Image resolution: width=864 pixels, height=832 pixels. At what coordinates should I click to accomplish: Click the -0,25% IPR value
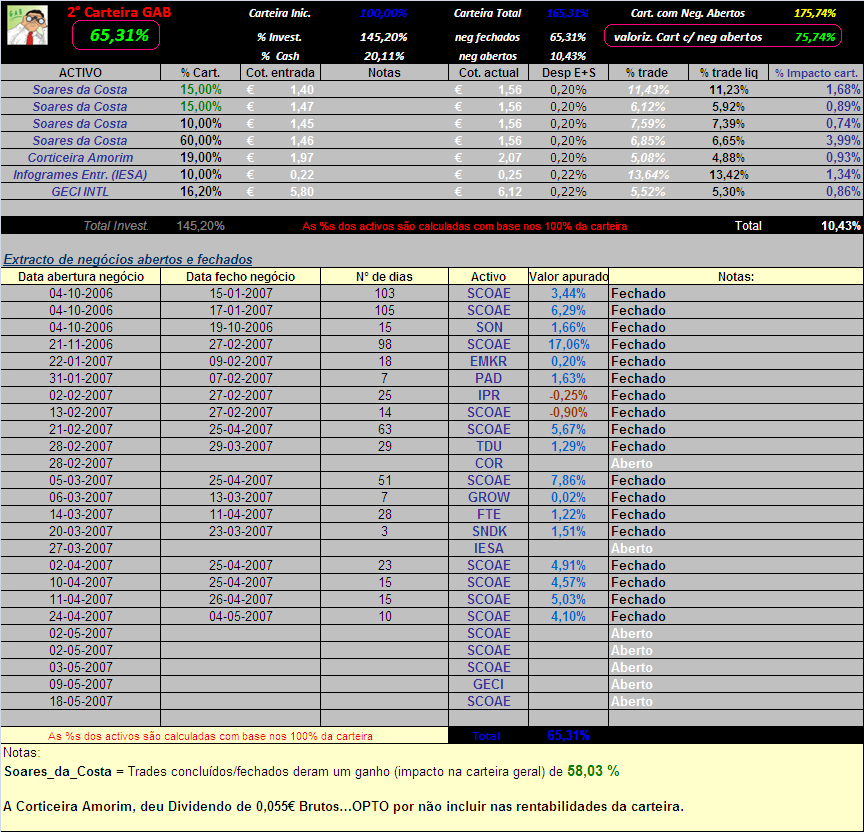(x=569, y=396)
